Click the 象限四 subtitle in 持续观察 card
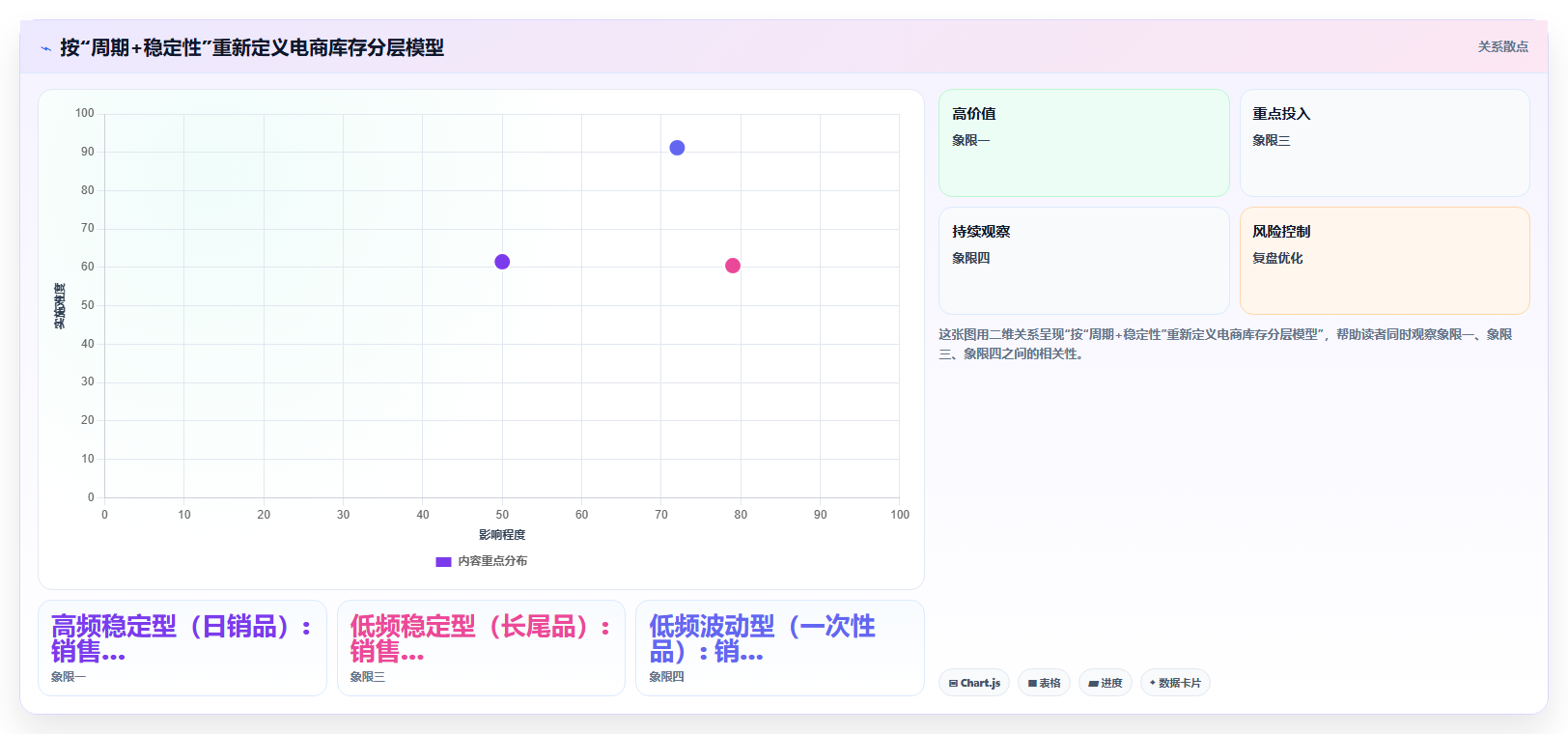Image resolution: width=1568 pixels, height=734 pixels. [x=970, y=258]
